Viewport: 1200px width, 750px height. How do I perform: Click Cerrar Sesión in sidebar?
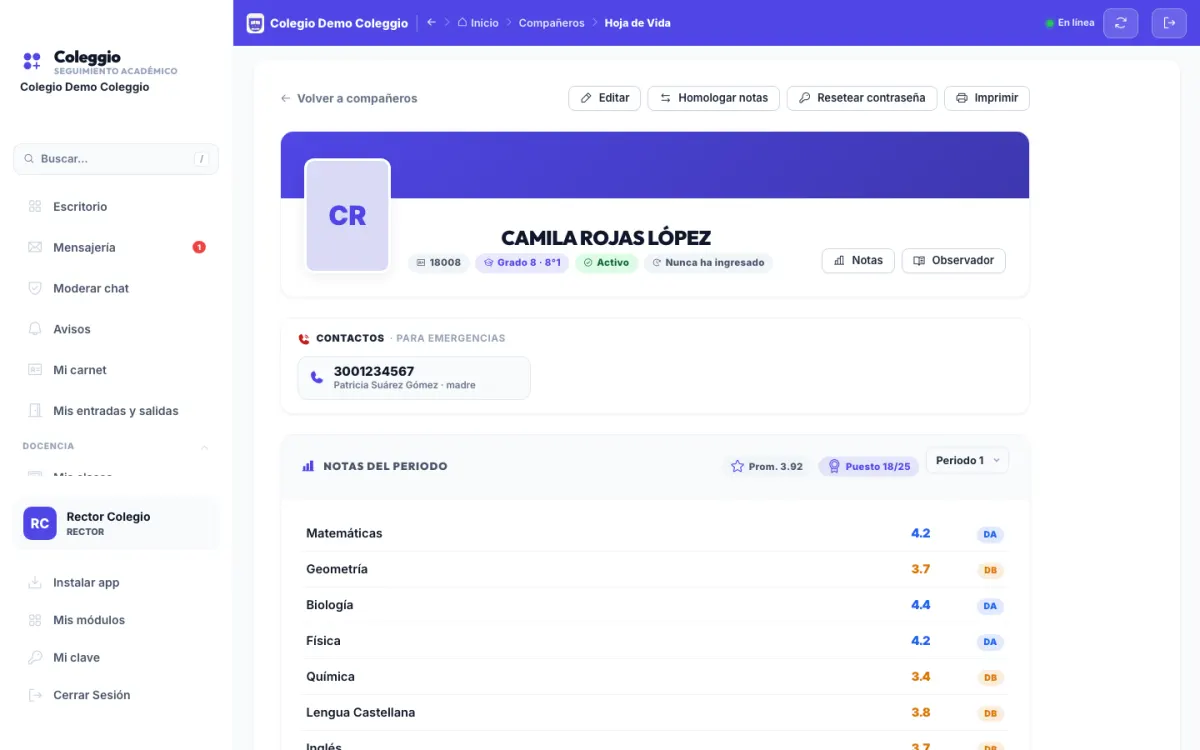point(116,695)
